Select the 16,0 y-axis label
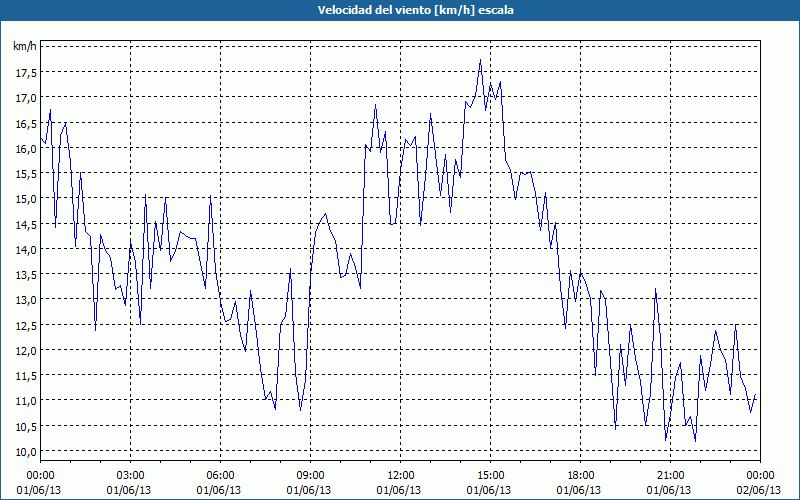The height and width of the screenshot is (500, 800). tap(26, 148)
